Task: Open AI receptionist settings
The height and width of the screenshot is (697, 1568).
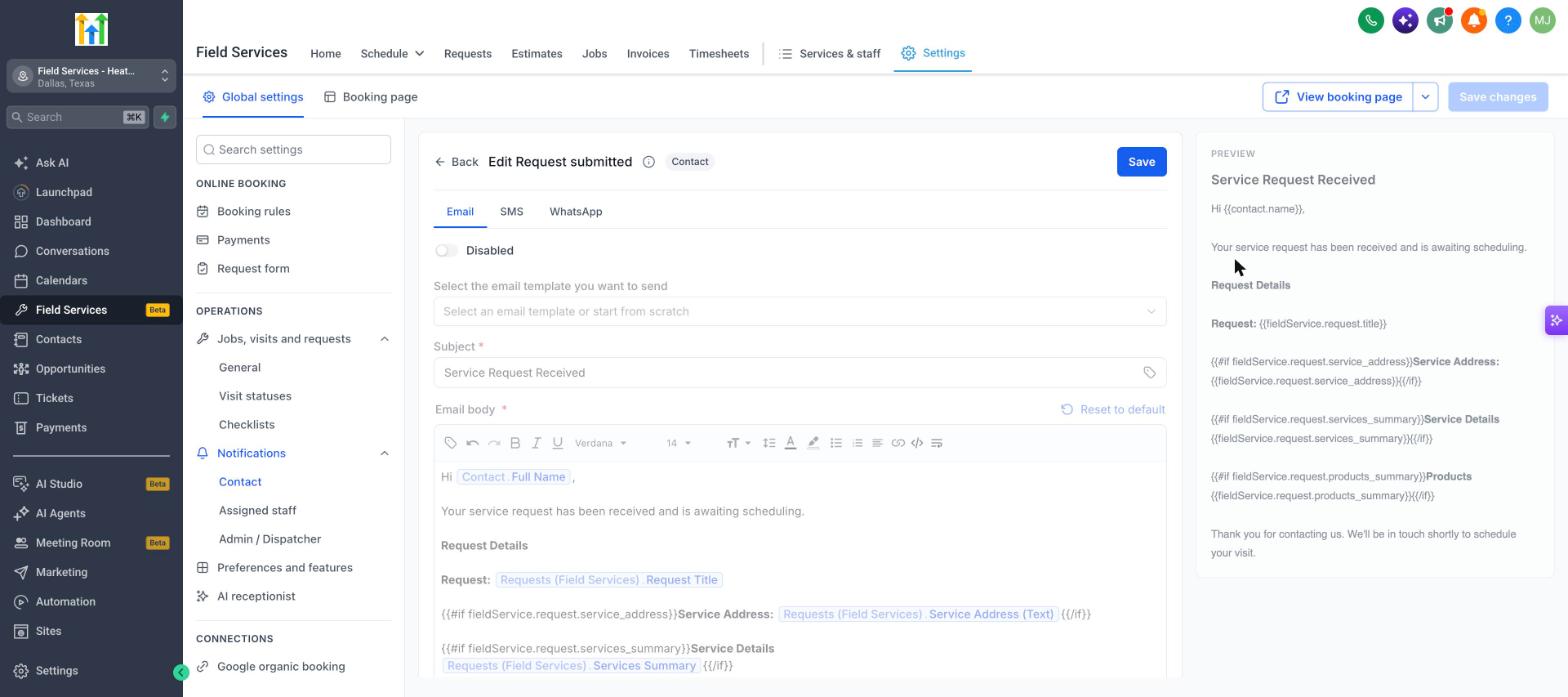Action: pos(256,597)
